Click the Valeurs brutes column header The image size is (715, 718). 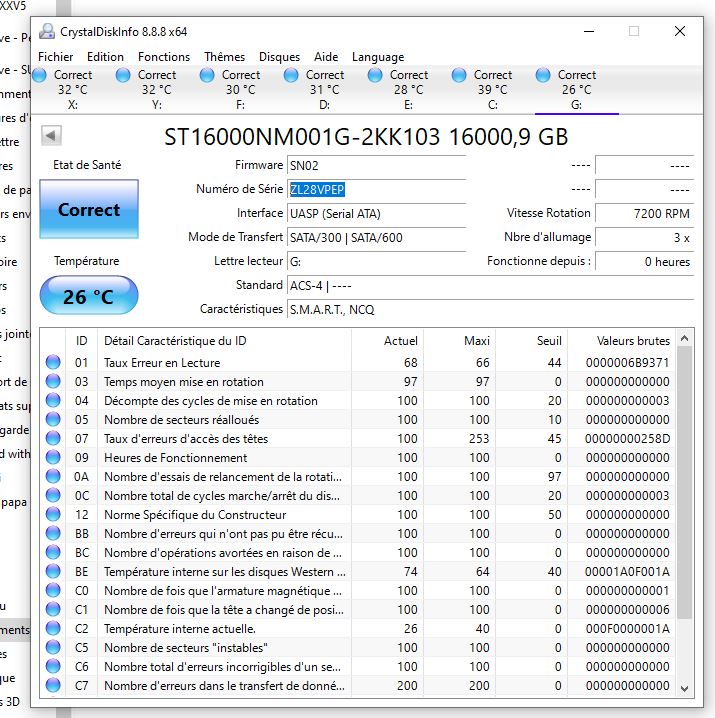tap(633, 341)
